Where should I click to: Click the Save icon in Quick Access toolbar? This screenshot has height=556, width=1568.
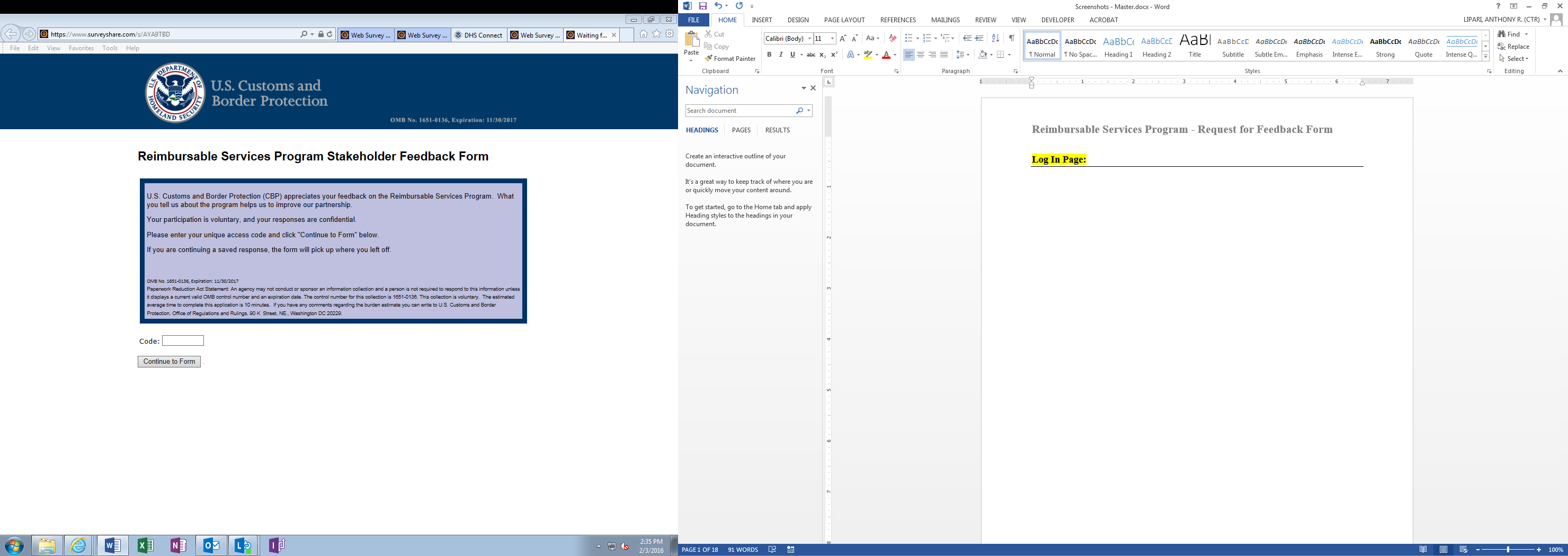tap(702, 6)
